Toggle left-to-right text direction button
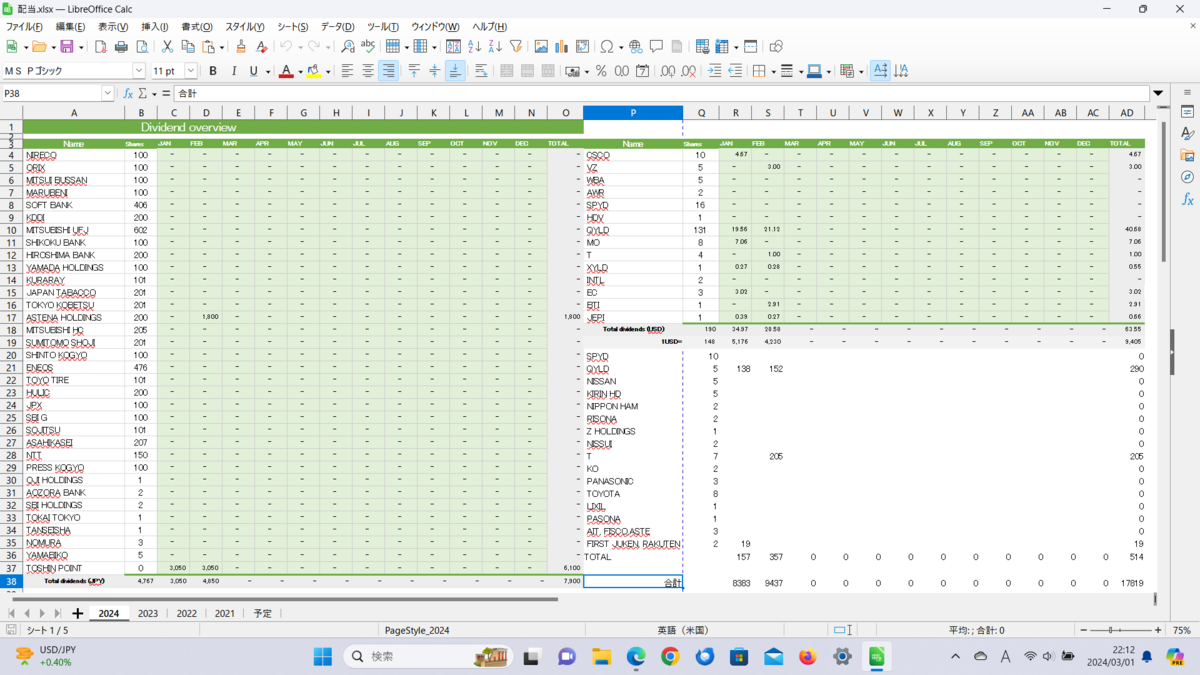This screenshot has height=675, width=1200. pos(880,71)
